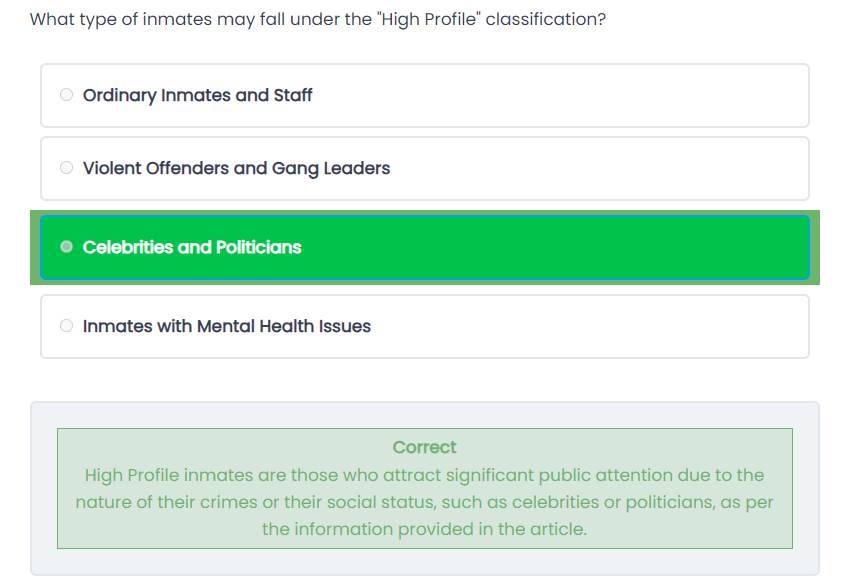Click the "Celebrities and Politicians" answer text

tap(192, 247)
